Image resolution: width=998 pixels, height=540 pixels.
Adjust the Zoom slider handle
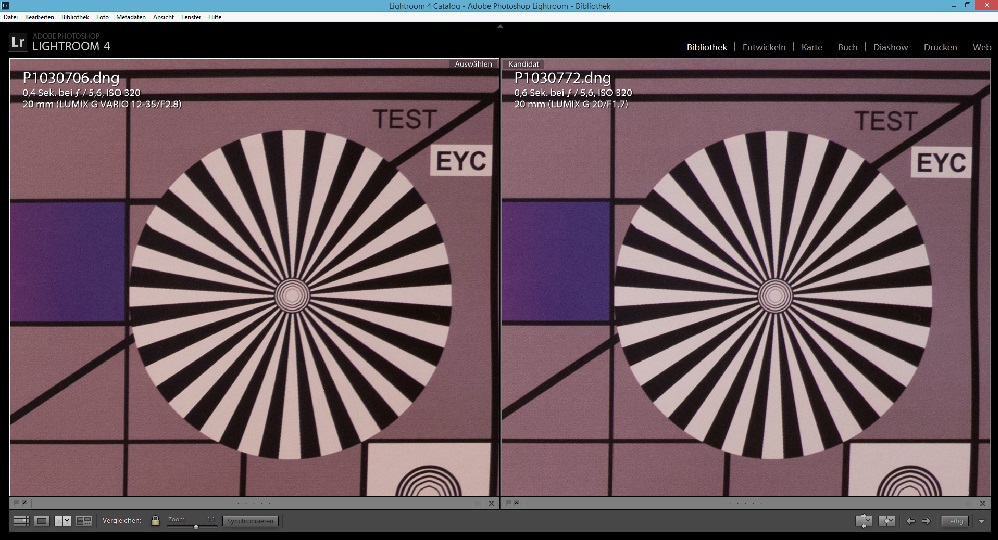[196, 524]
